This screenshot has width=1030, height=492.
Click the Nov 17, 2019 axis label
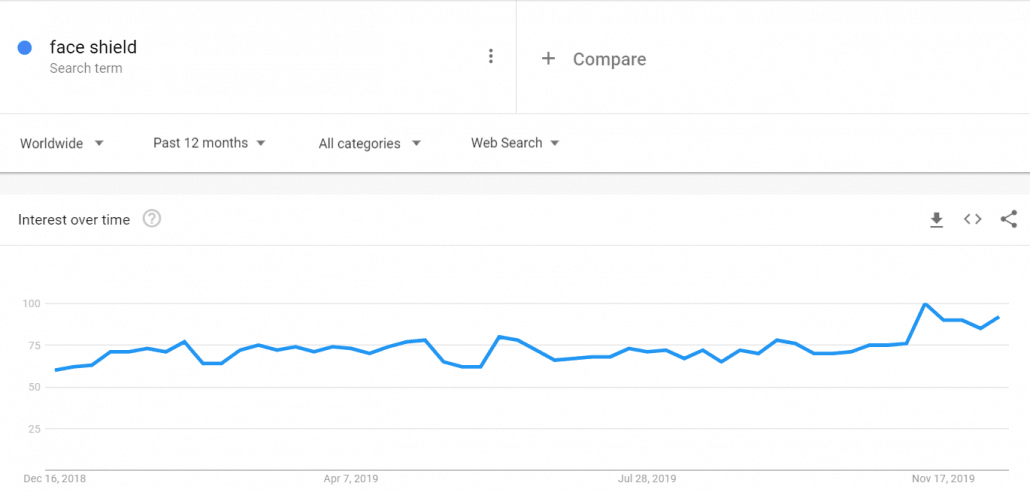coord(943,478)
